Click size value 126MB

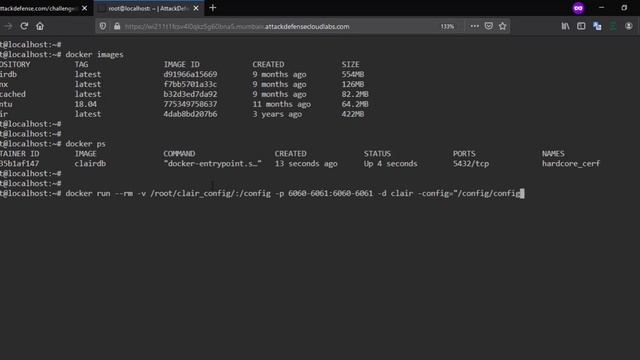click(x=353, y=84)
